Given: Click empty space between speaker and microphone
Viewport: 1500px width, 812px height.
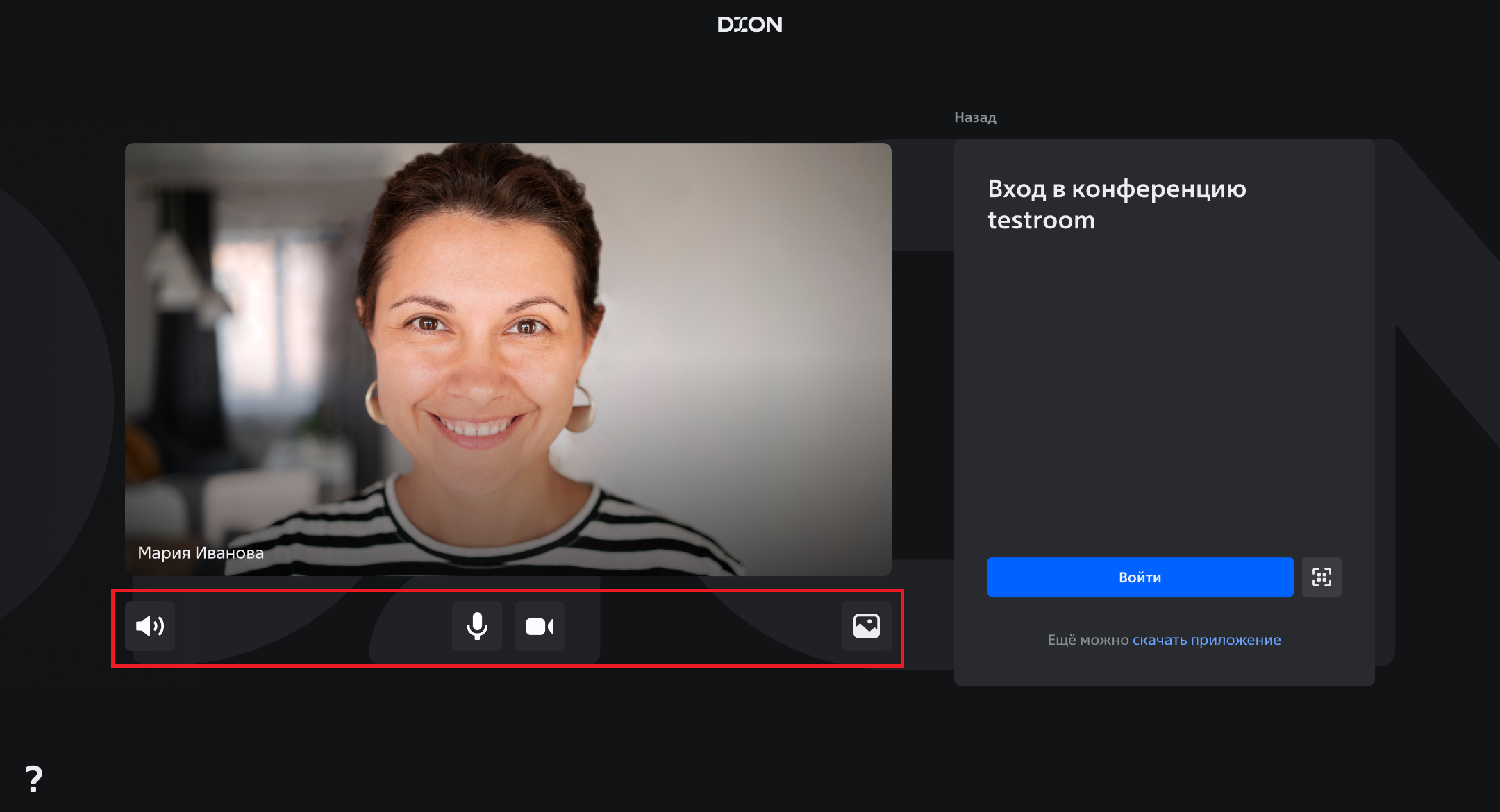Looking at the screenshot, I should coord(312,626).
